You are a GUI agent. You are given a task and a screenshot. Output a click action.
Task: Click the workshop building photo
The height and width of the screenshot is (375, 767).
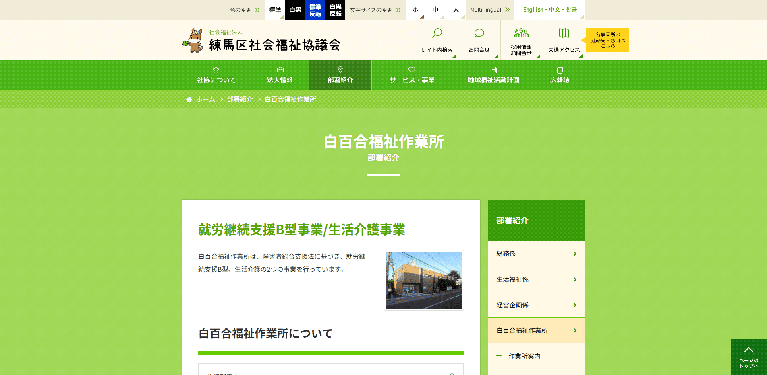[x=424, y=280]
